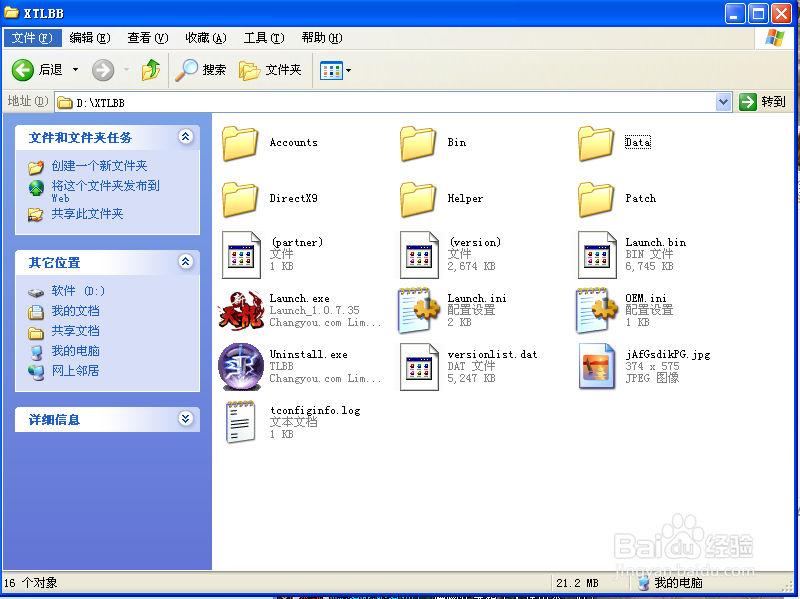Open the 工具(T) menu
The image size is (800, 599).
coord(264,38)
